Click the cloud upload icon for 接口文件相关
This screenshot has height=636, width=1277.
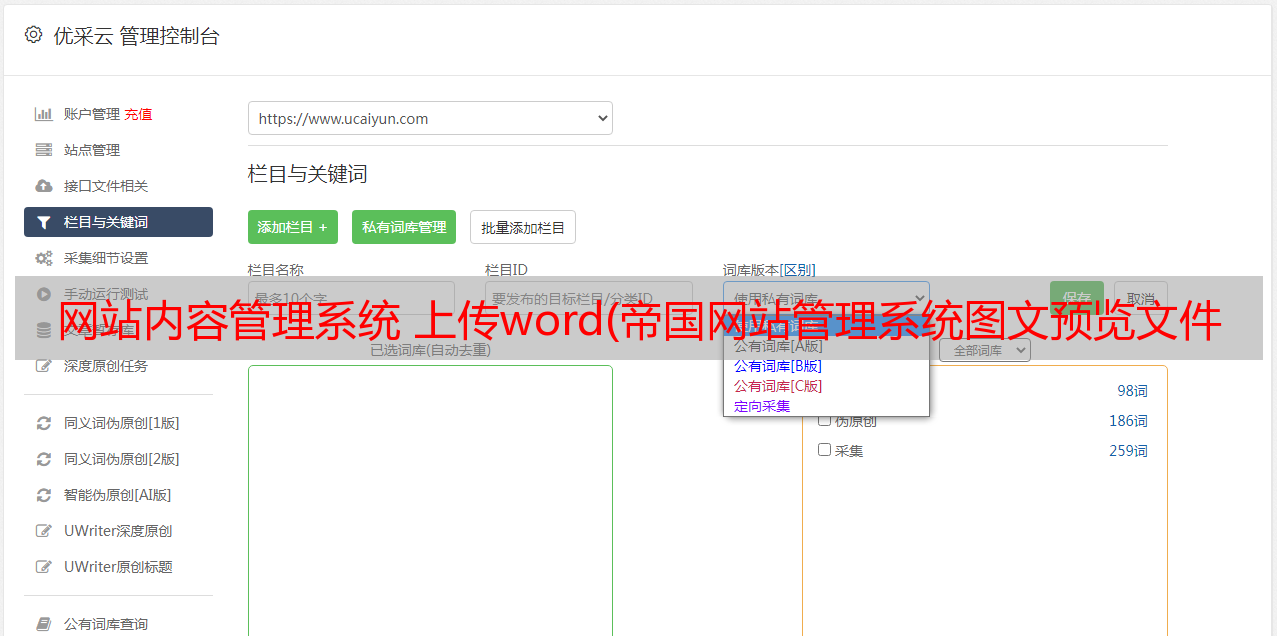[43, 186]
